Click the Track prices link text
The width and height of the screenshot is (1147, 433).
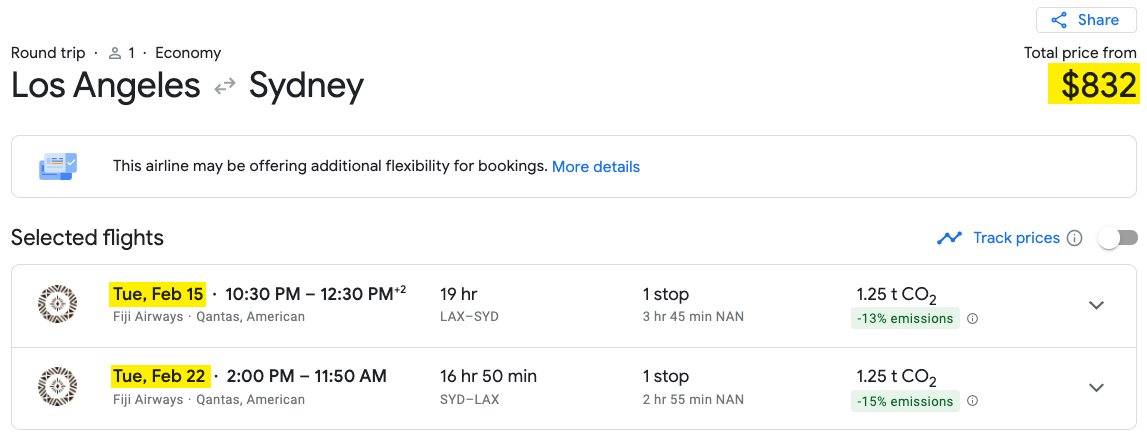tap(1016, 238)
